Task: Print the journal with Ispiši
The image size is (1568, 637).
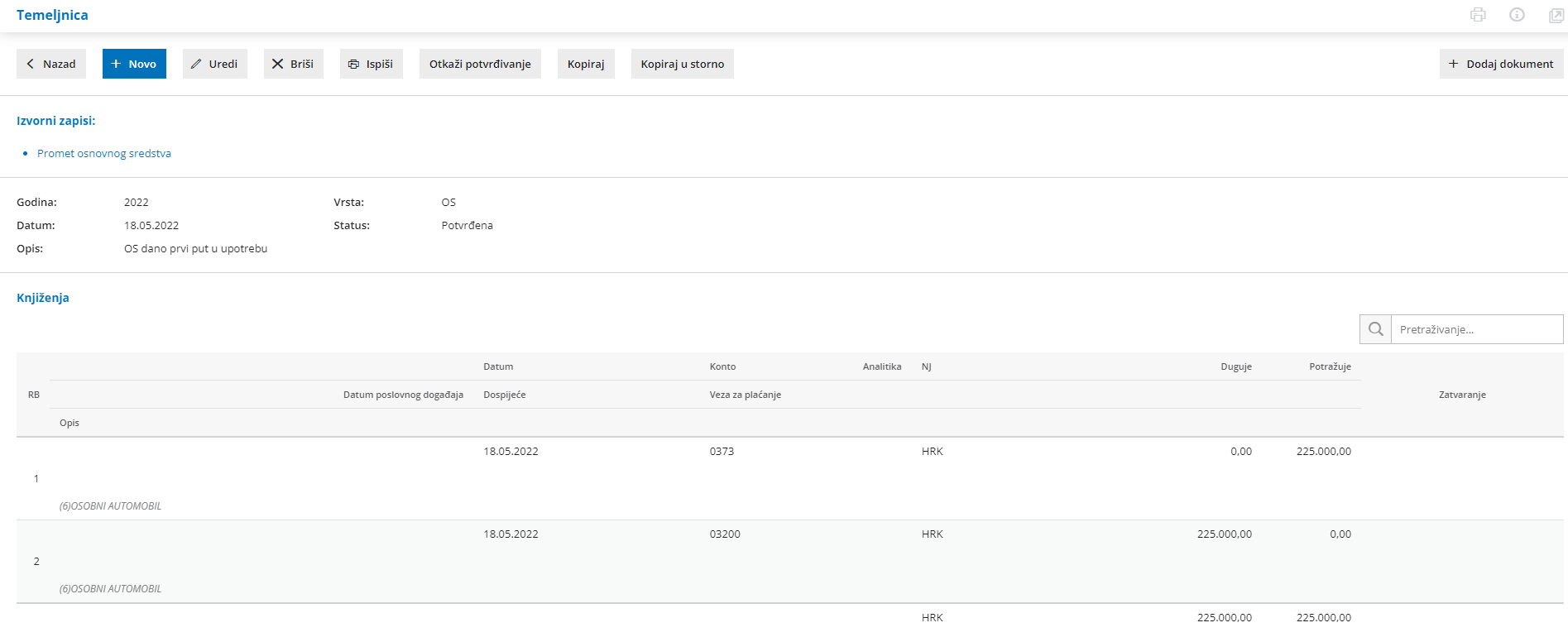Action: tap(372, 64)
